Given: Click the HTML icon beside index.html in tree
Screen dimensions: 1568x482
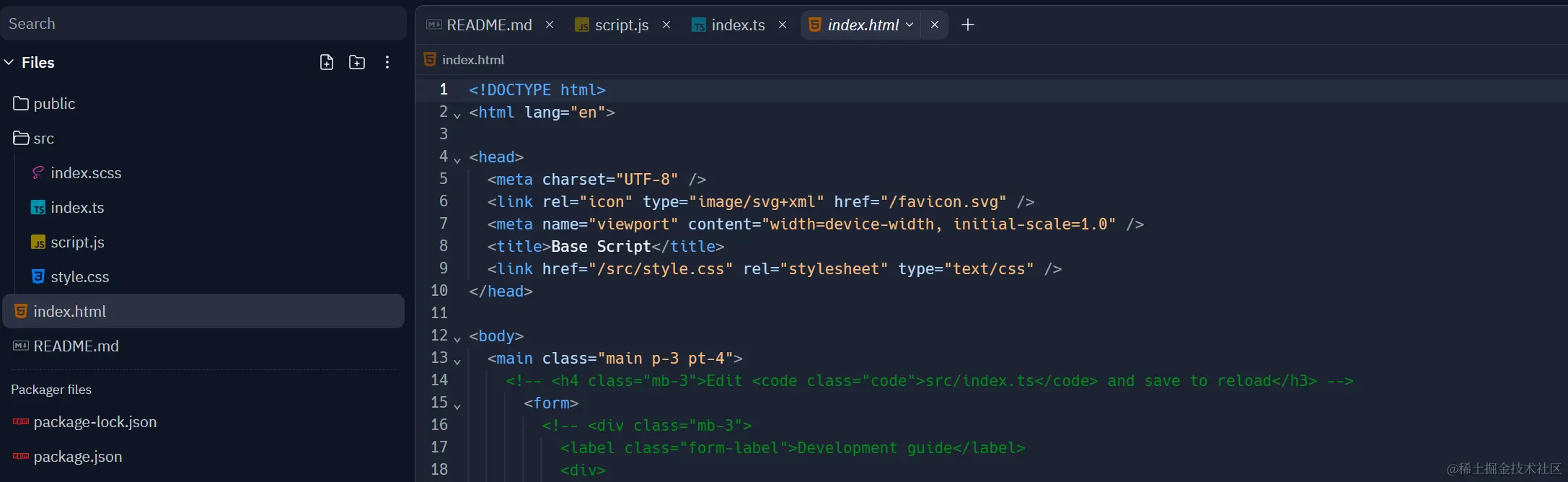Looking at the screenshot, I should point(21,311).
